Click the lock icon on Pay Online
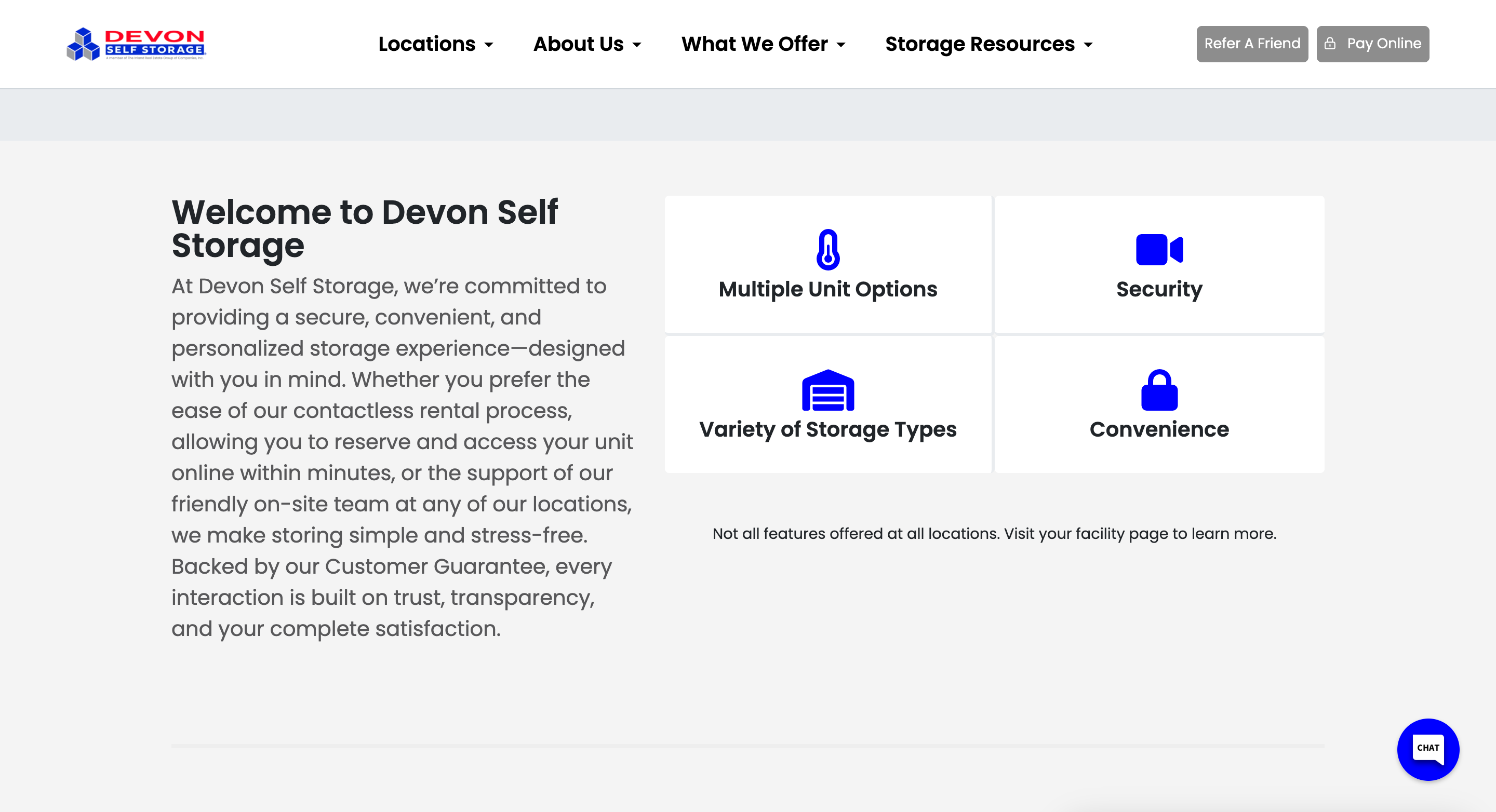The image size is (1496, 812). (x=1330, y=44)
